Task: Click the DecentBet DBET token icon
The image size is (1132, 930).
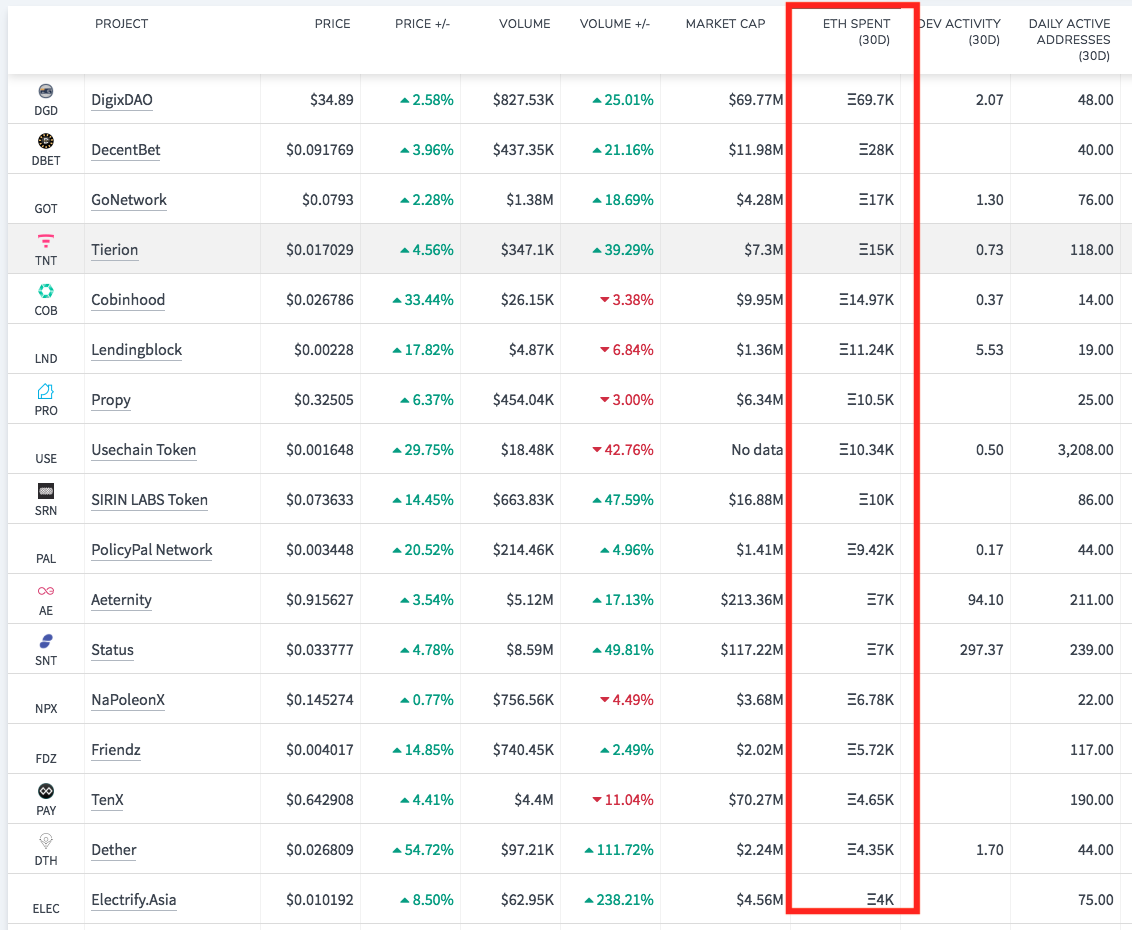Action: tap(45, 141)
